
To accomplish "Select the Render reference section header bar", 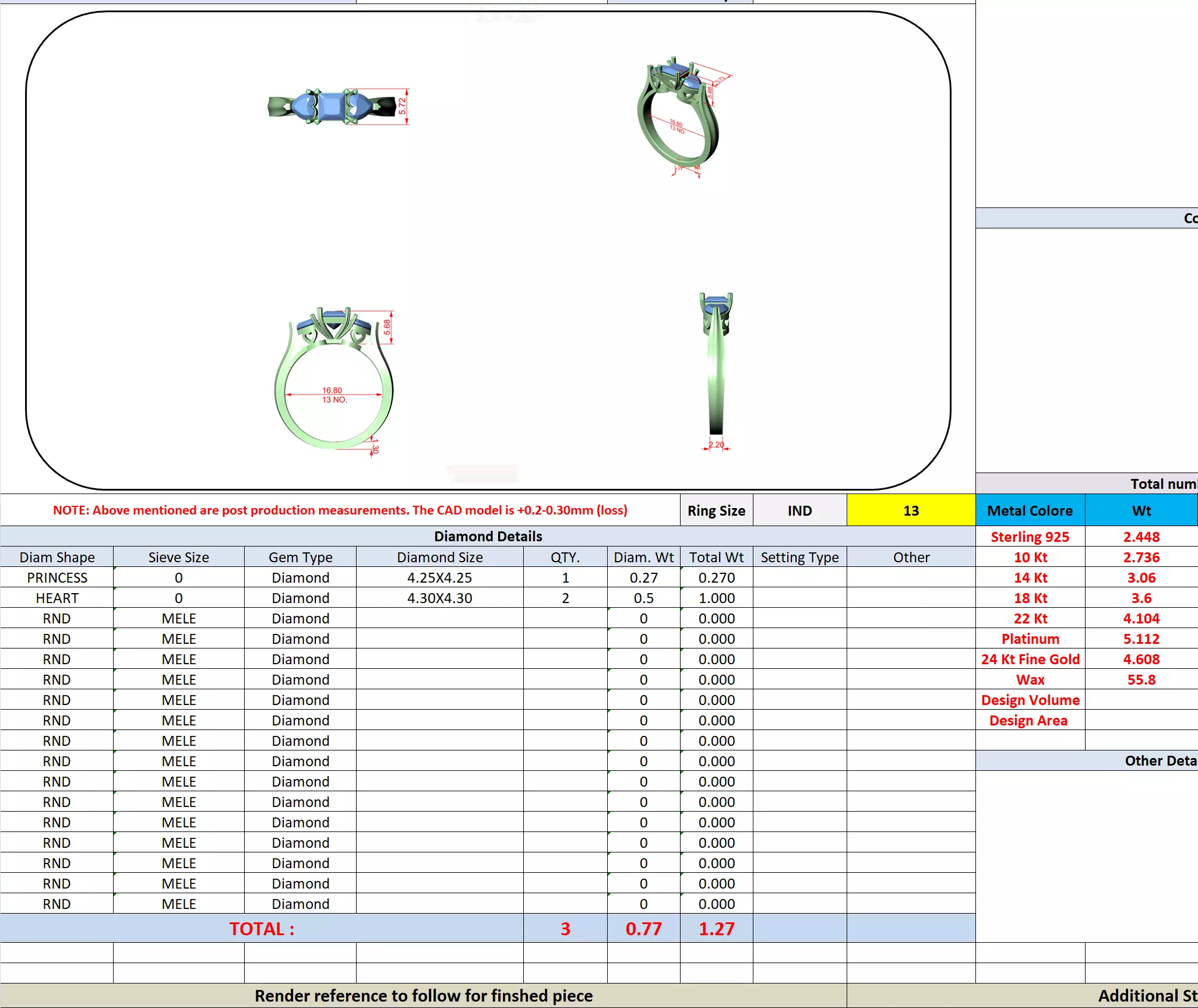I will pyautogui.click(x=423, y=995).
